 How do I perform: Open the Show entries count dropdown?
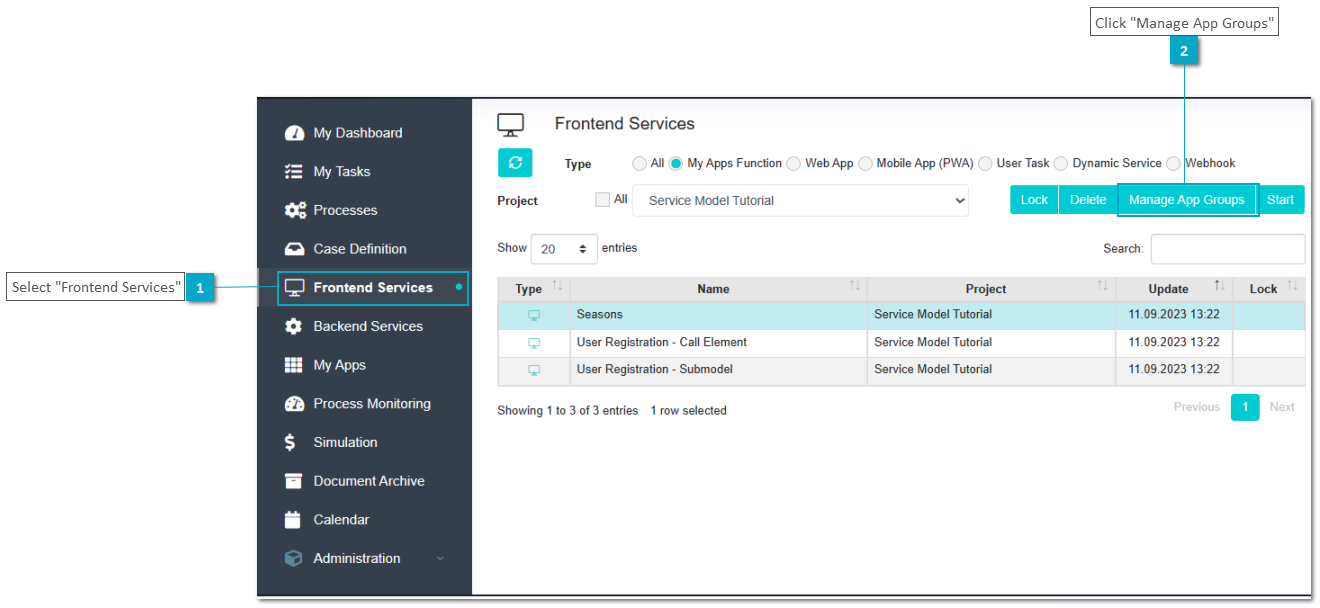click(564, 249)
